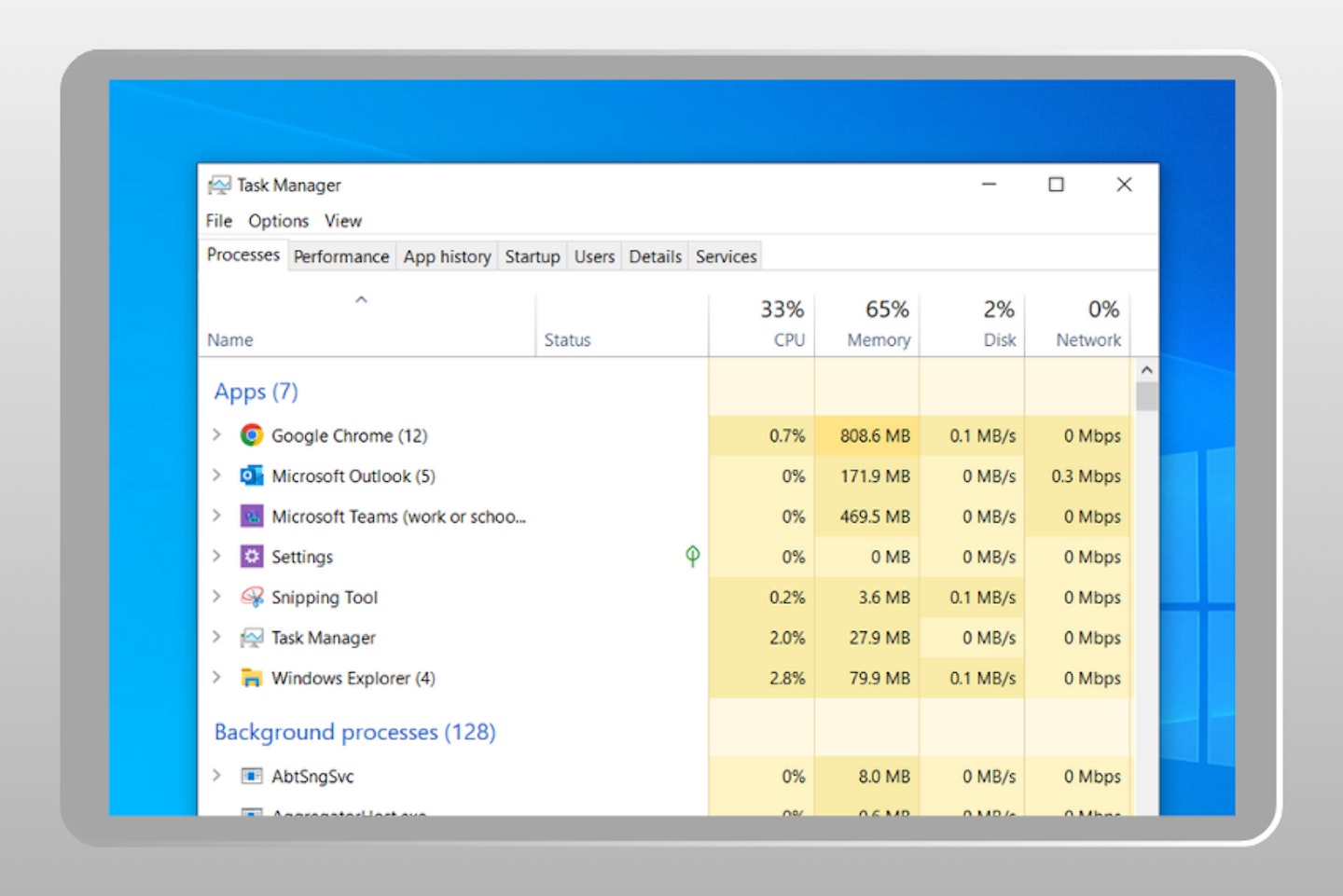The image size is (1343, 896).
Task: Click the scrollbar up arrow
Action: click(x=1146, y=370)
